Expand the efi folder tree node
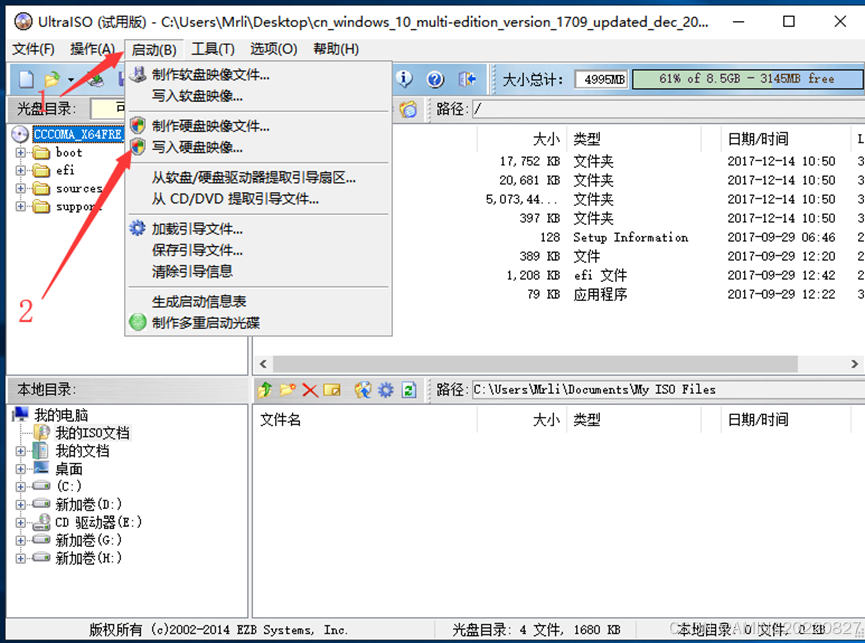865x643 pixels. coord(20,170)
